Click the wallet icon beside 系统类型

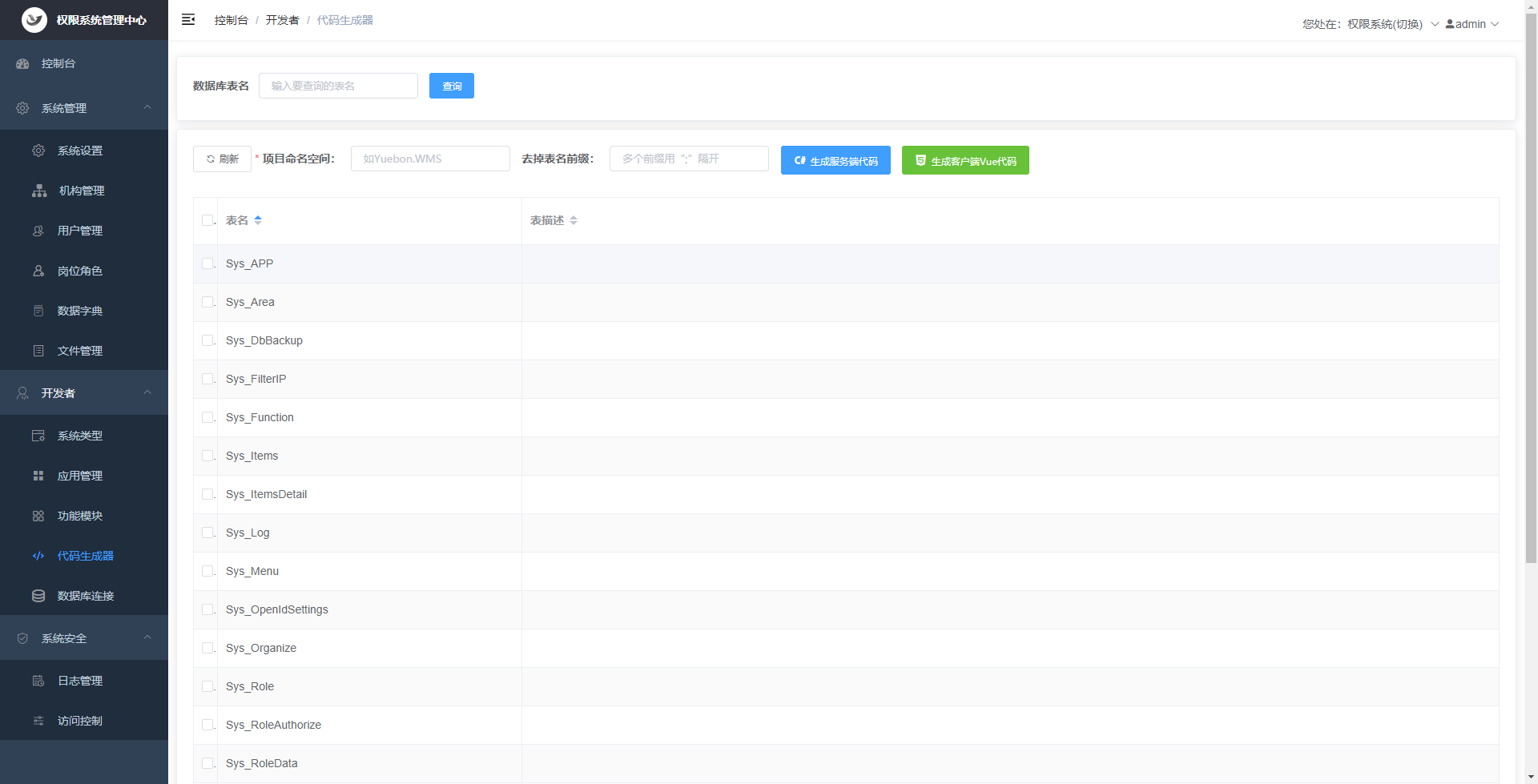[x=38, y=436]
